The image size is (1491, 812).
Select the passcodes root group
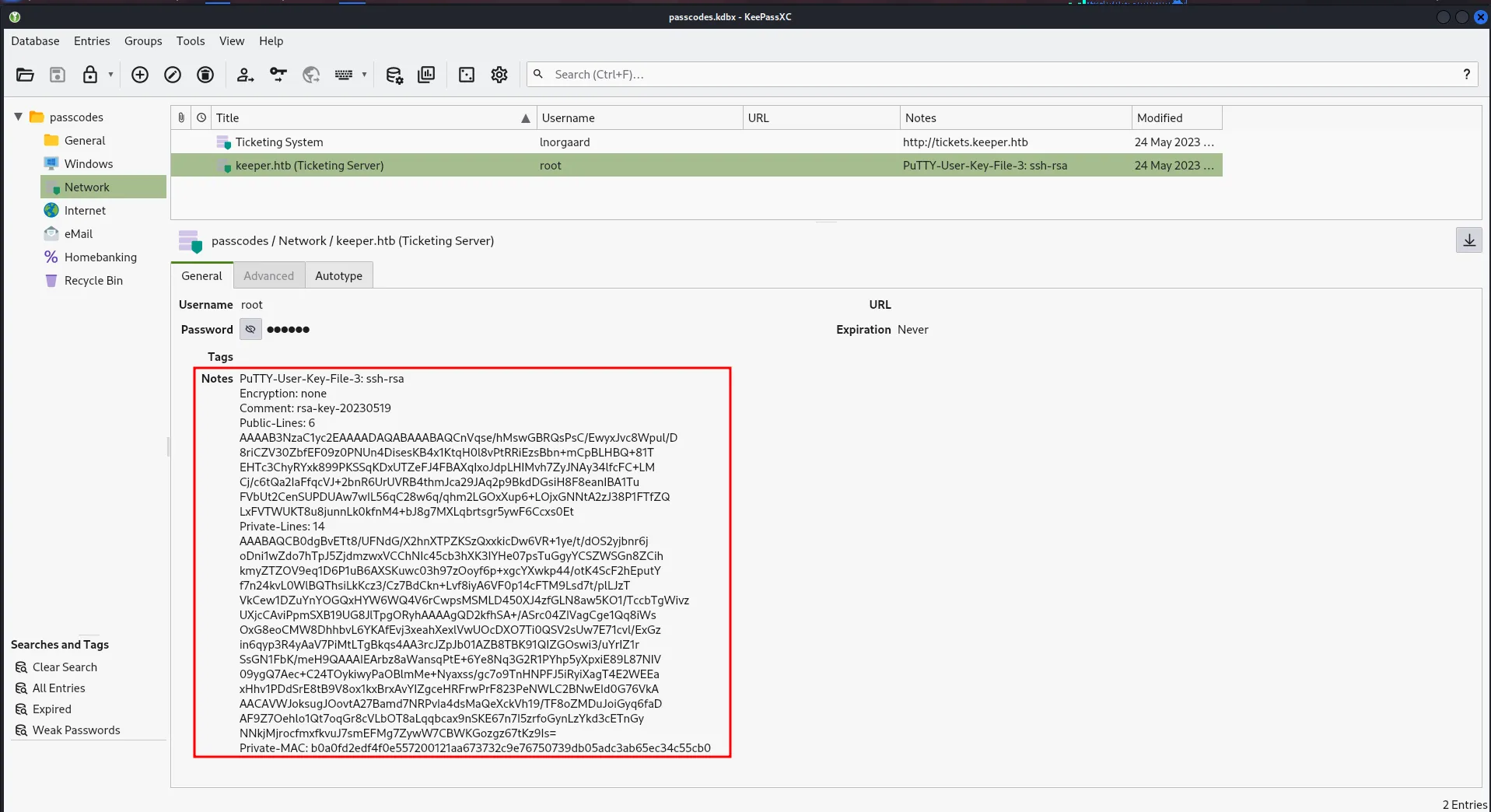[x=76, y=117]
